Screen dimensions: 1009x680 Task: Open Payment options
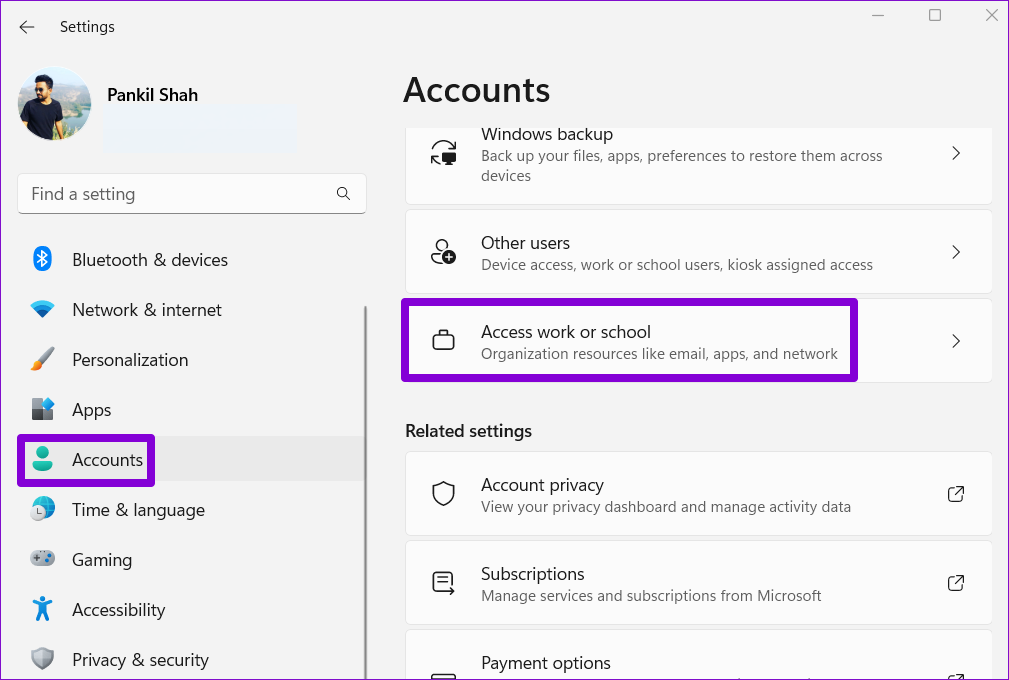coord(699,655)
